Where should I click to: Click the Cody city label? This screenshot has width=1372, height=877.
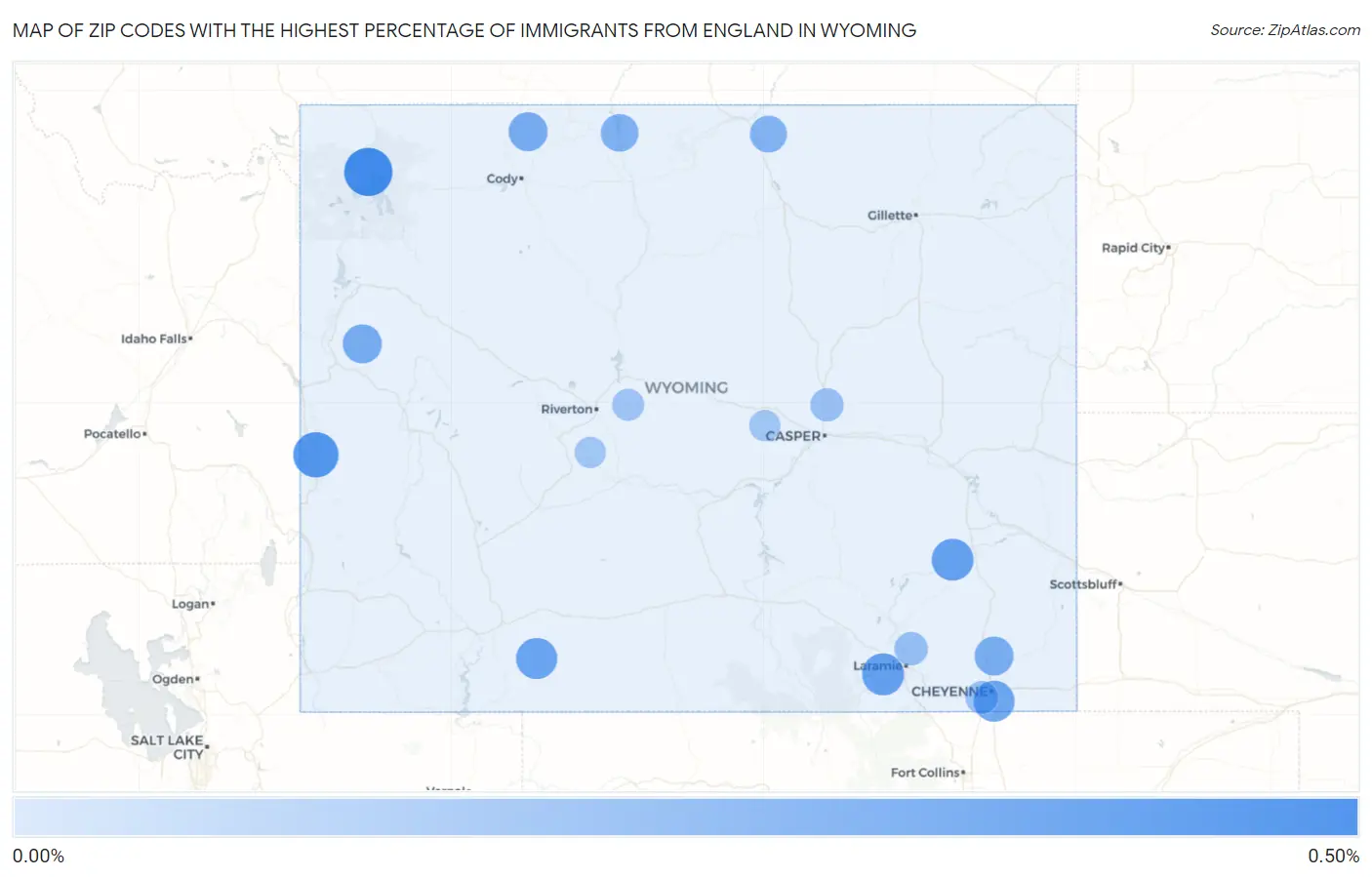(504, 179)
